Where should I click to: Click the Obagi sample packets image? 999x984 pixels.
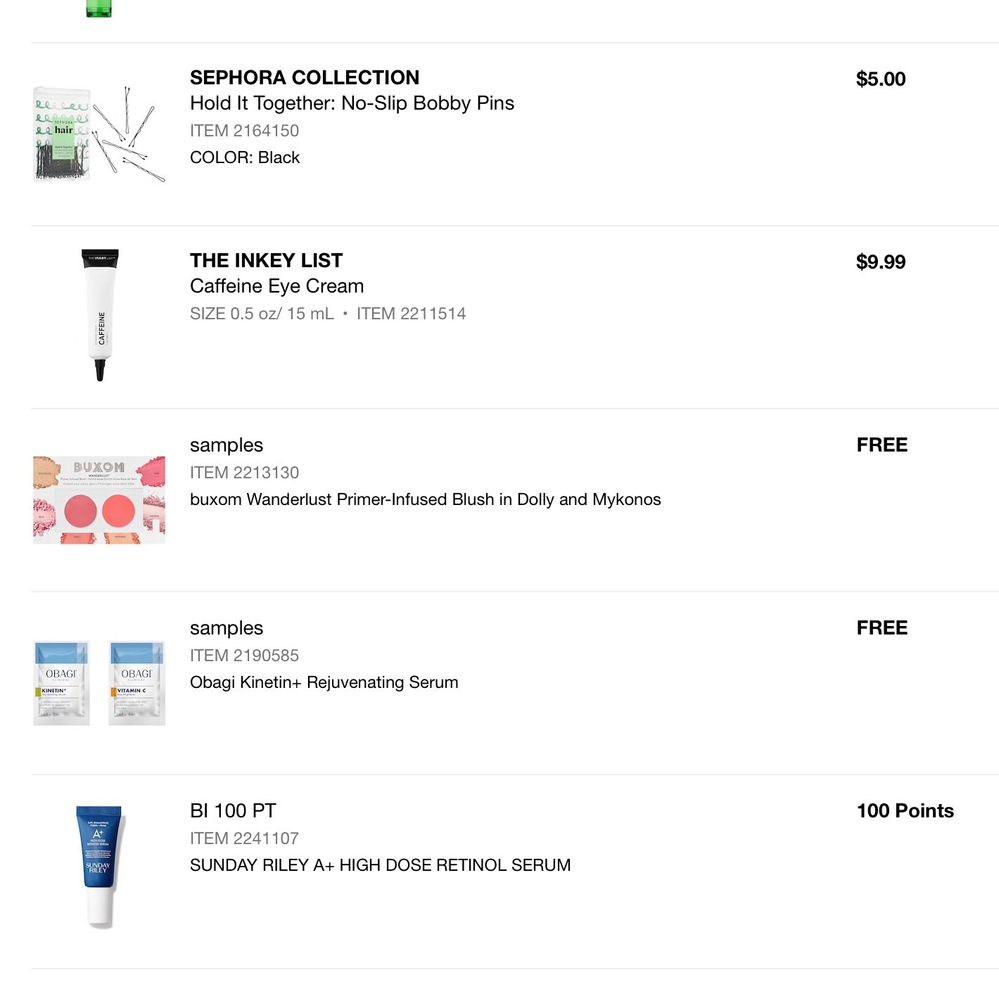[99, 682]
